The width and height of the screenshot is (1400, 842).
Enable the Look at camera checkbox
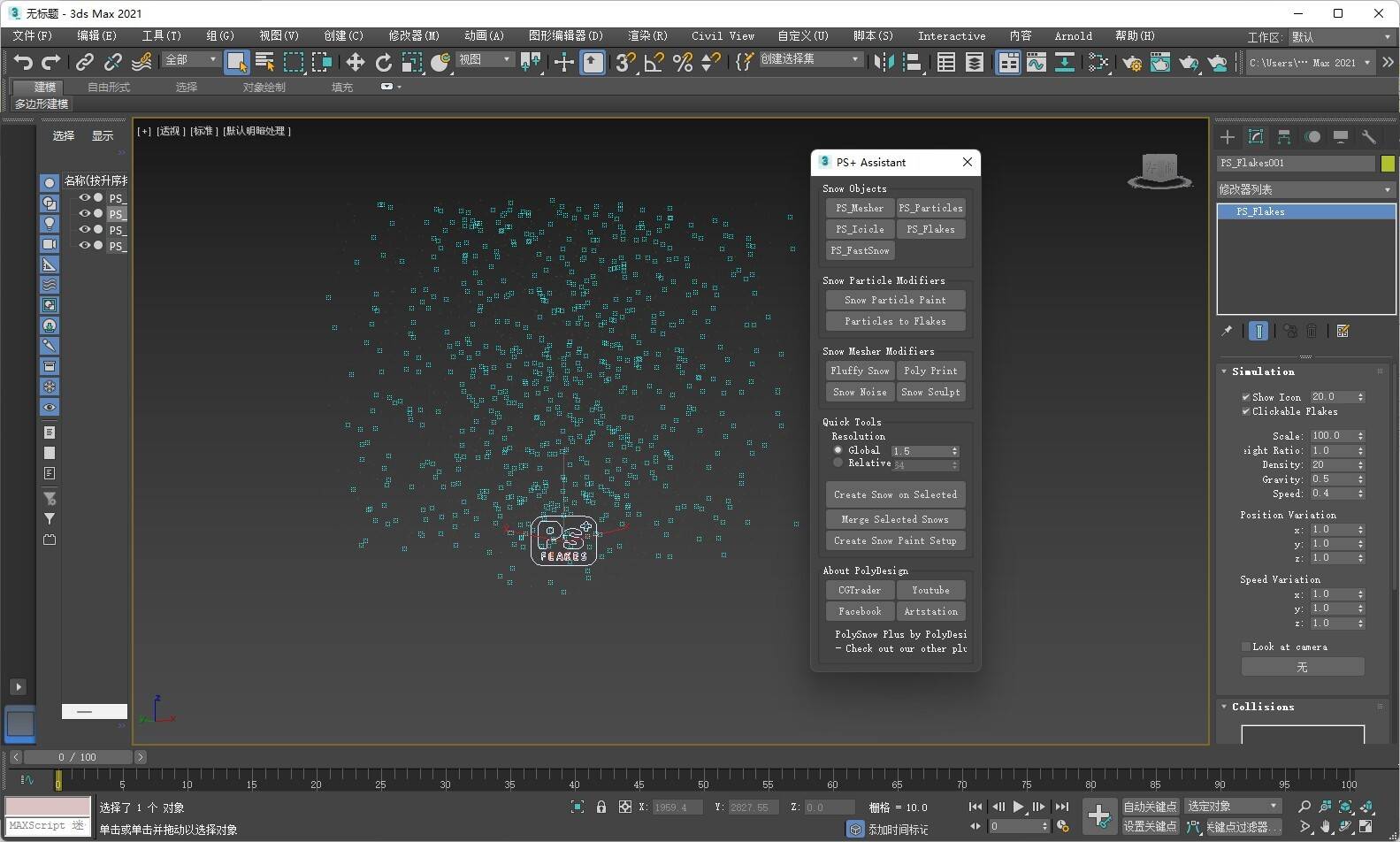pos(1246,647)
